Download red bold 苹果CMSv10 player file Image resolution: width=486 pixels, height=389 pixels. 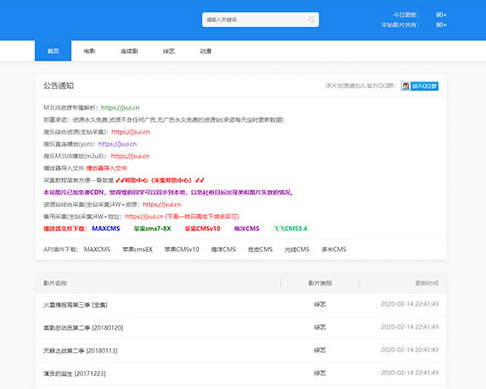pyautogui.click(x=203, y=229)
